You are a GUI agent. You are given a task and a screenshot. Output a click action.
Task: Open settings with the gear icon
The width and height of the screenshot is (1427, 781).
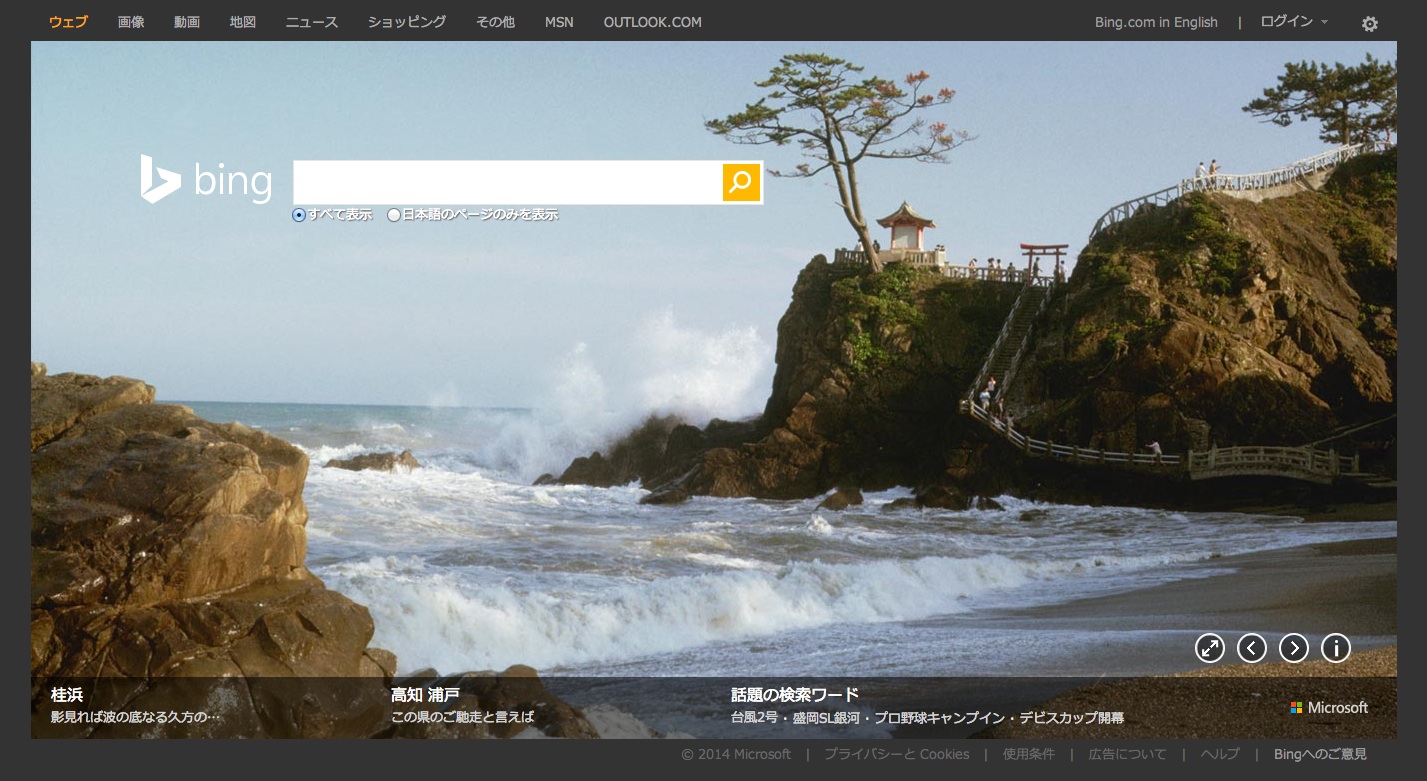point(1369,24)
